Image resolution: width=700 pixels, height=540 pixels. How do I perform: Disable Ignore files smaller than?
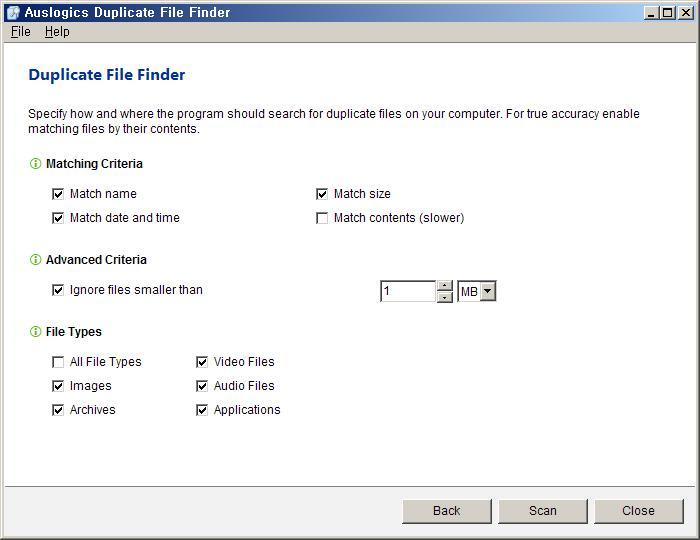tap(58, 290)
